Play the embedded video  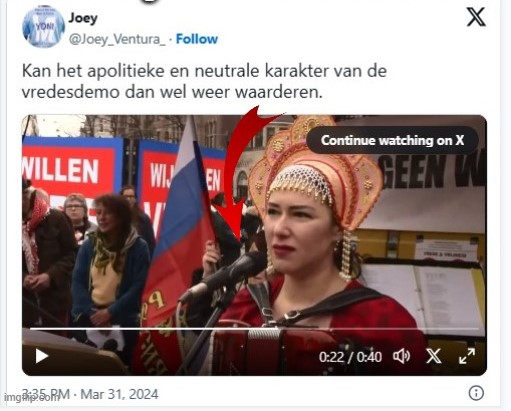point(42,356)
